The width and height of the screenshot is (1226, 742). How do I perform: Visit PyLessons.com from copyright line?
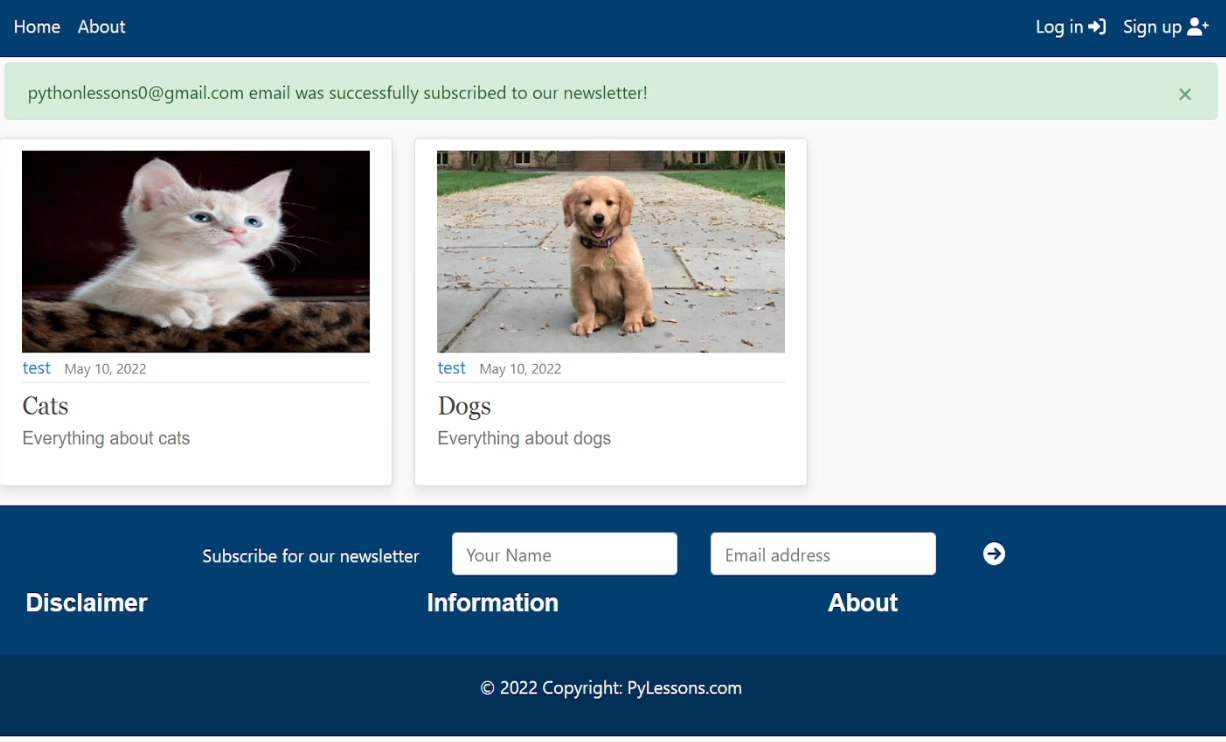[x=684, y=688]
